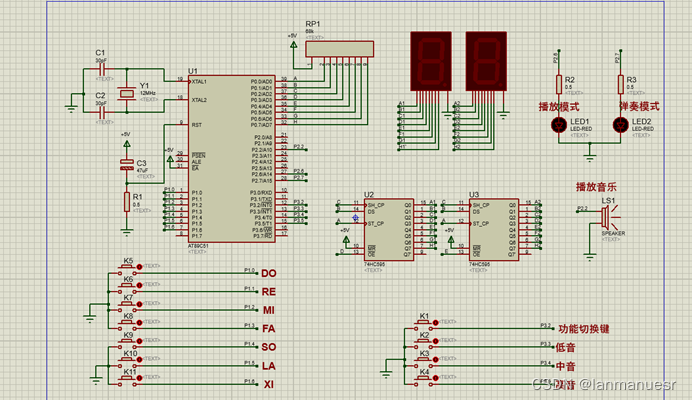Click the XI note label

click(268, 385)
